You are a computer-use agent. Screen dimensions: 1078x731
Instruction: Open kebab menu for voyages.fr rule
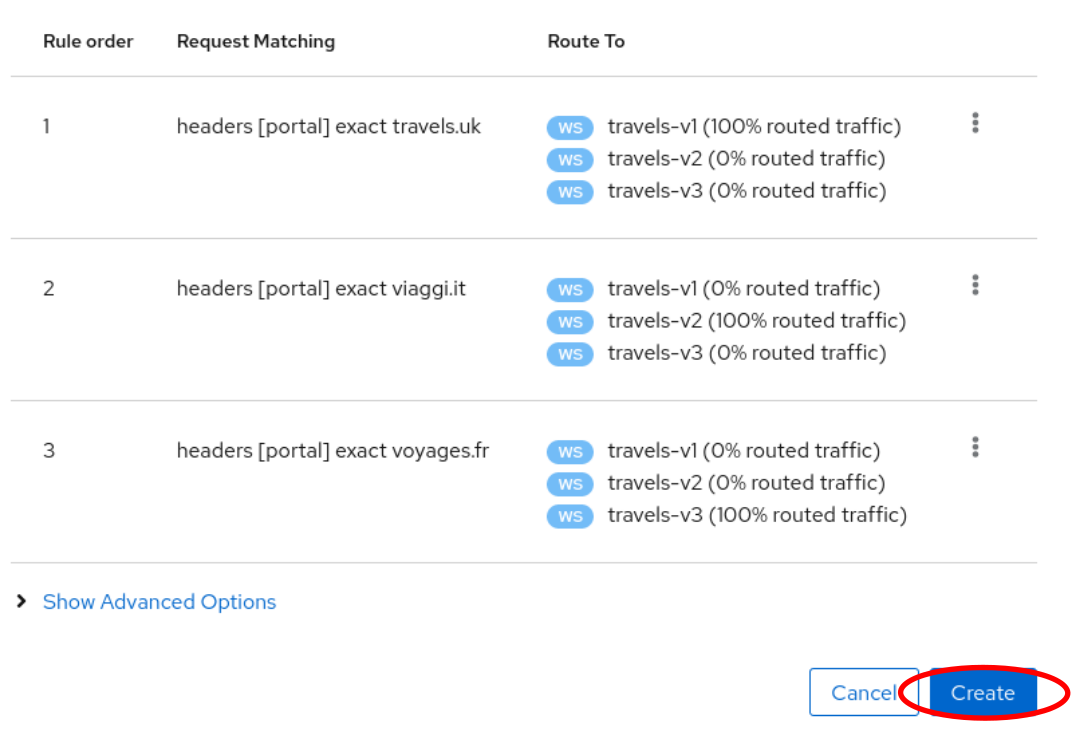(x=975, y=447)
